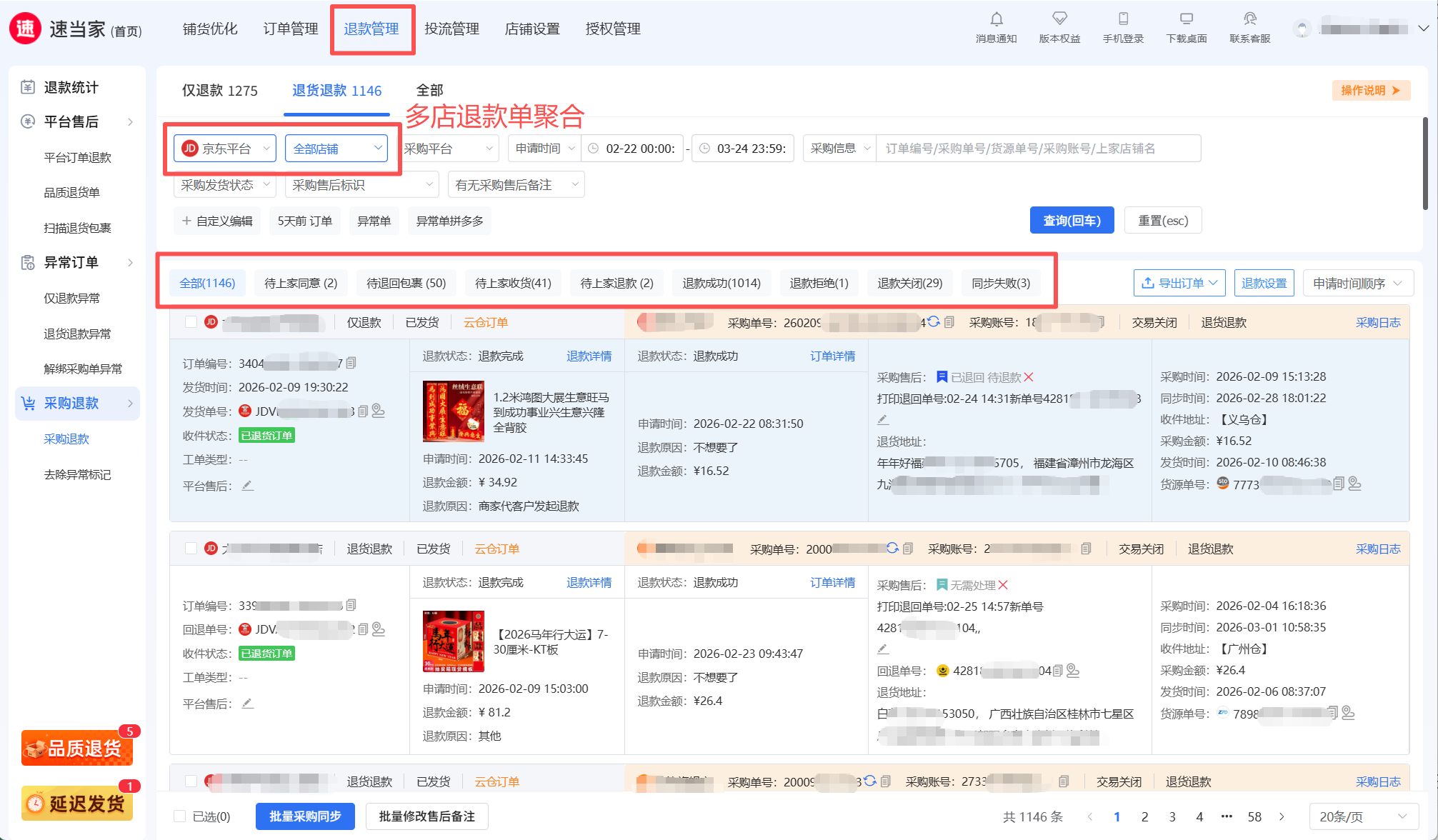
Task: Click the red X after 无需处理
Action: click(x=1003, y=585)
